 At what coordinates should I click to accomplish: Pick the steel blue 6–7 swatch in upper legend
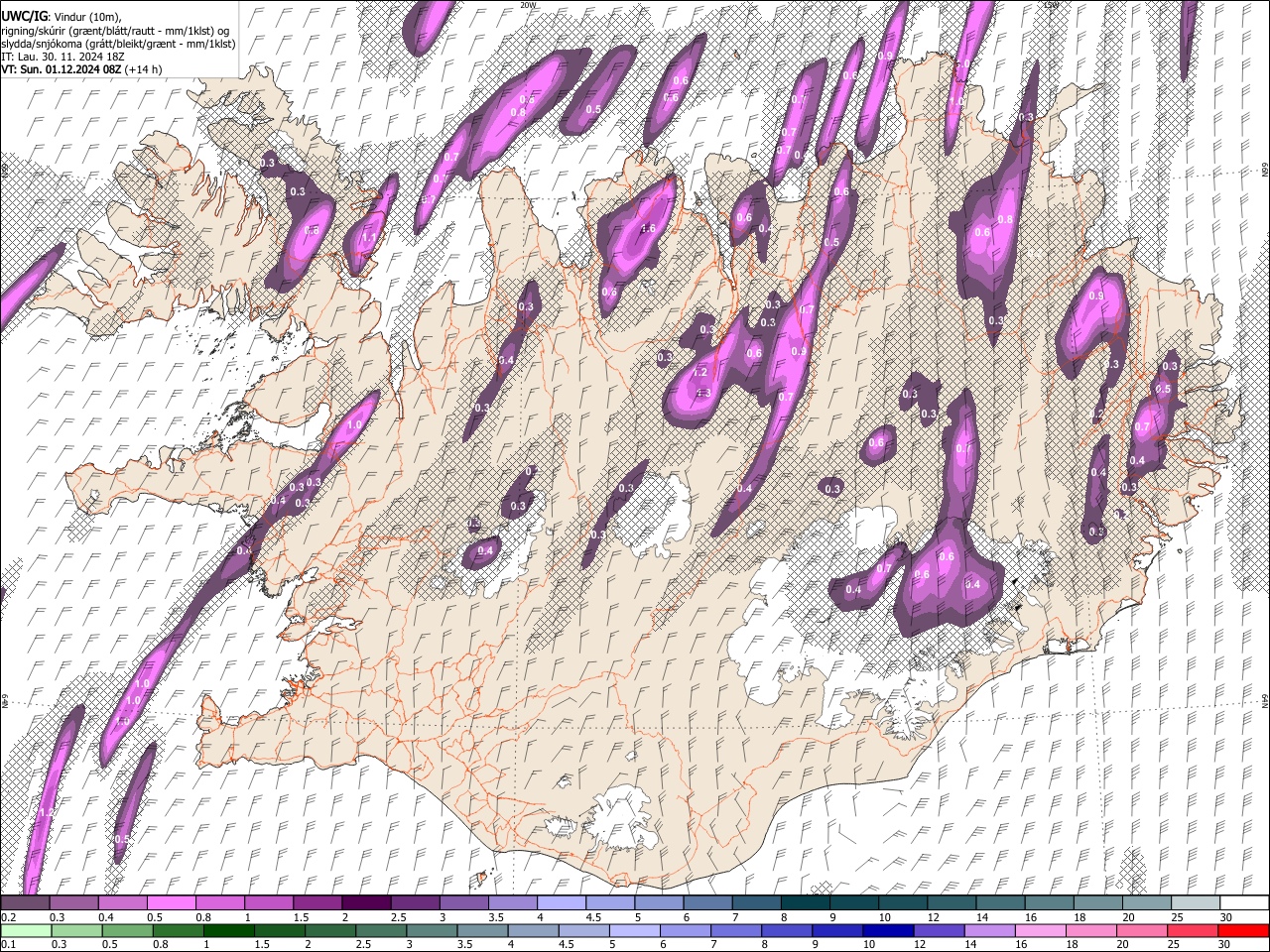(x=707, y=903)
